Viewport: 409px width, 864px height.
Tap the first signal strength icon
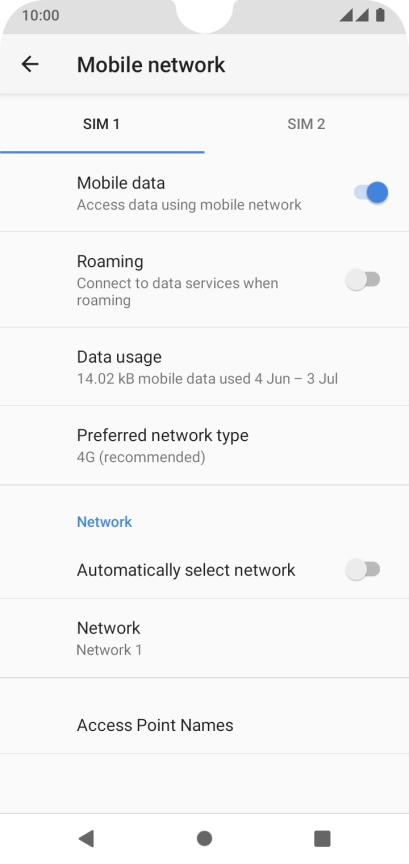346,15
